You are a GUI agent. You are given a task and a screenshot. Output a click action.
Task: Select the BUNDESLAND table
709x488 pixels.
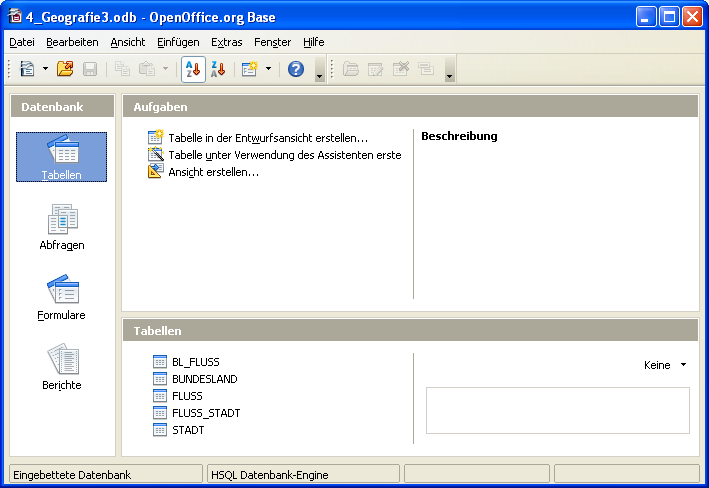pyautogui.click(x=204, y=379)
